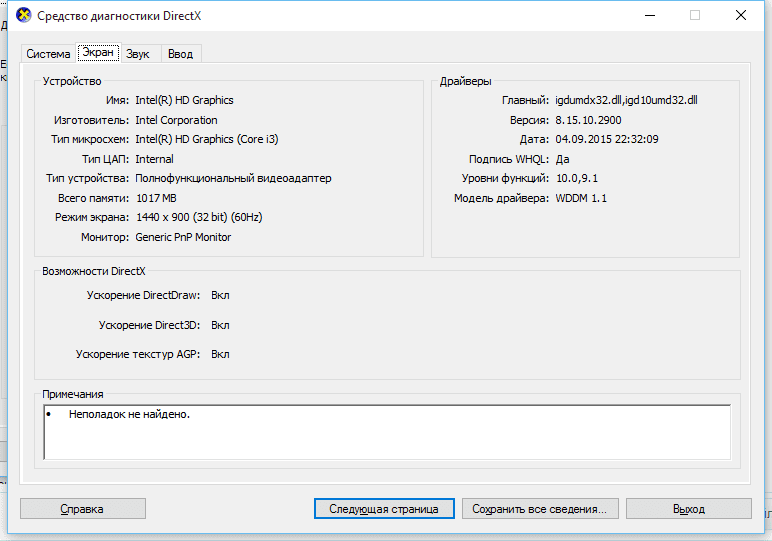The image size is (772, 541).
Task: Click 'Полнофункциональный видеоадаптер' device type
Action: [x=233, y=178]
